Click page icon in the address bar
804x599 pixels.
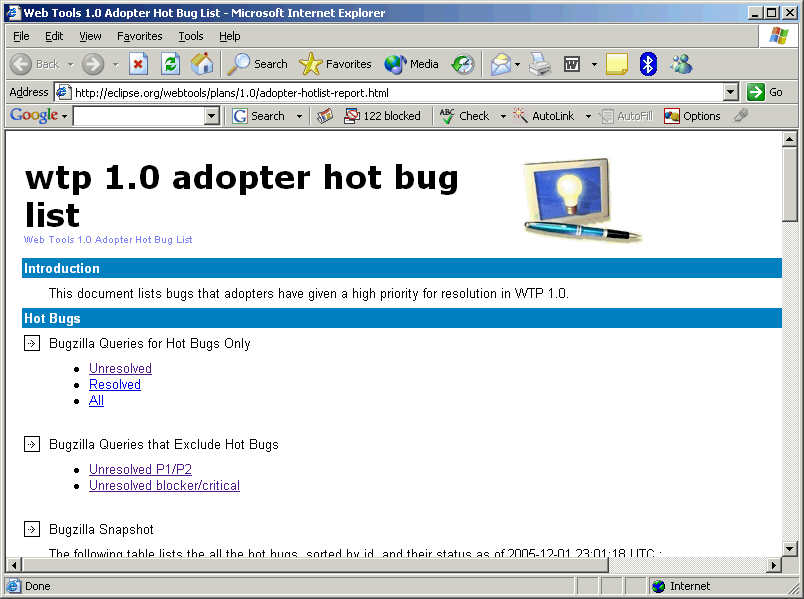click(63, 92)
